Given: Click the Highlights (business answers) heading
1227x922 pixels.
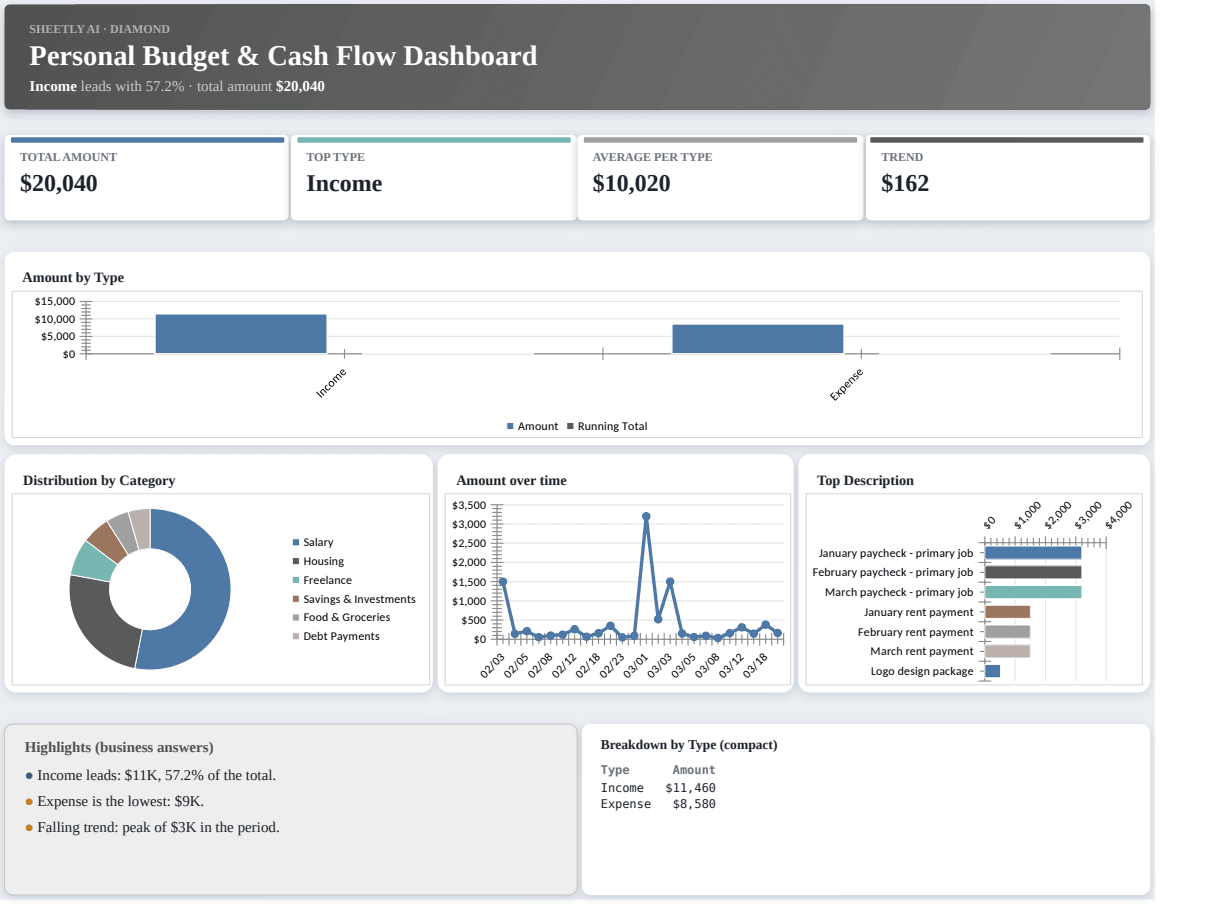Looking at the screenshot, I should click(x=119, y=747).
